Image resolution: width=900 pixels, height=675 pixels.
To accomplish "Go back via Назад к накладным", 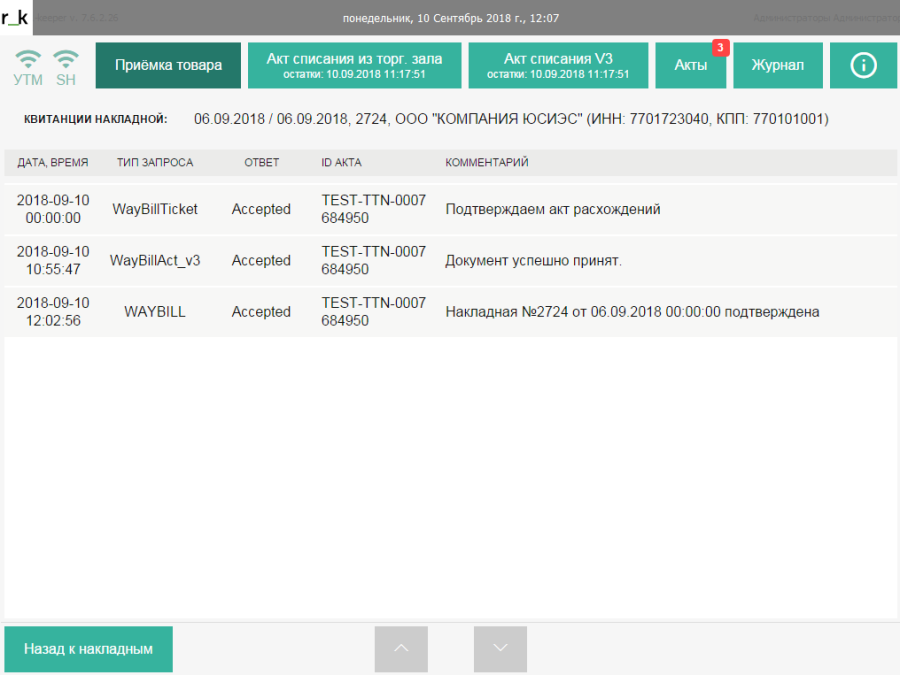I will coord(88,649).
